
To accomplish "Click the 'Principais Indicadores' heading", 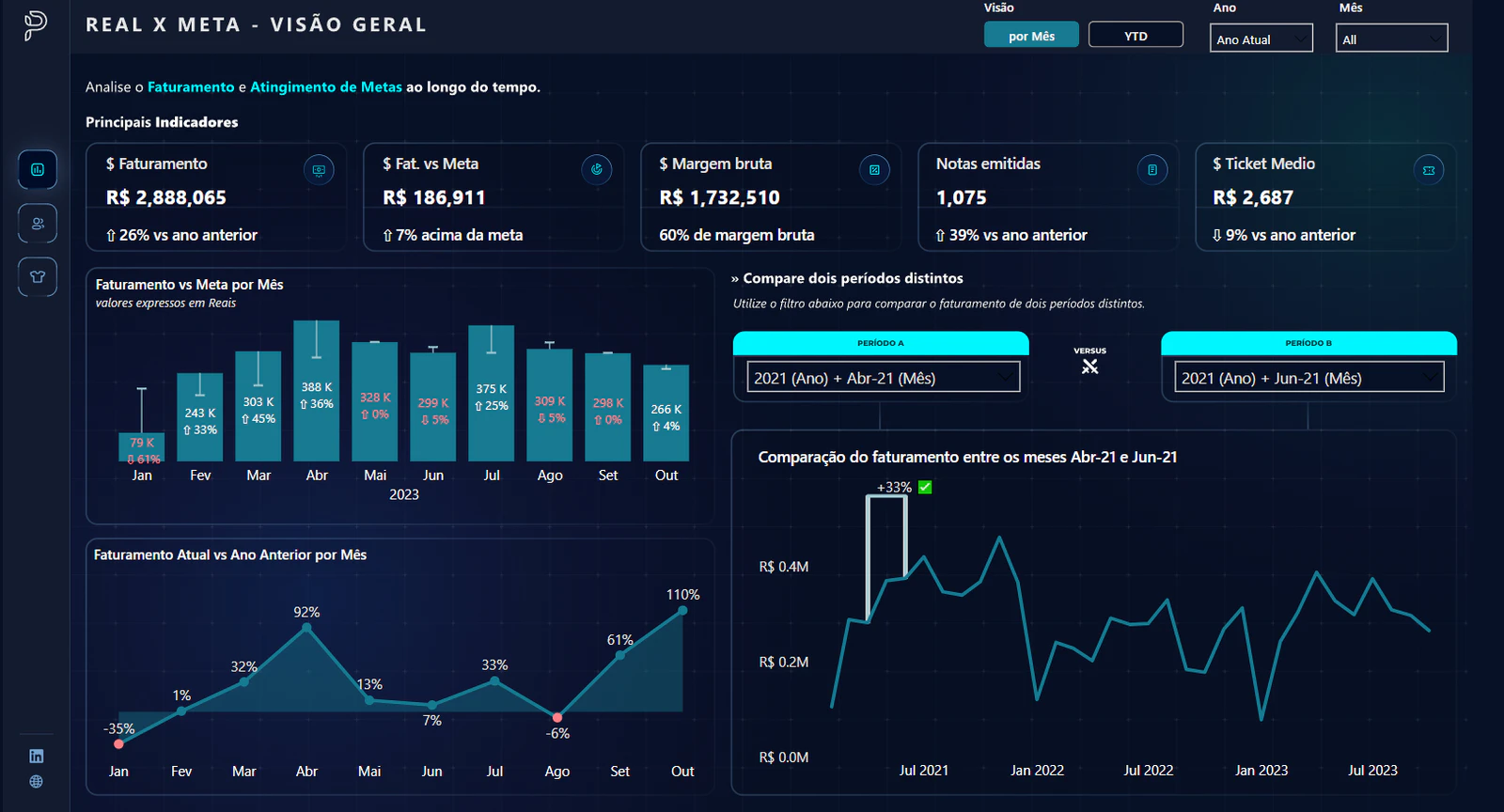I will 162,122.
